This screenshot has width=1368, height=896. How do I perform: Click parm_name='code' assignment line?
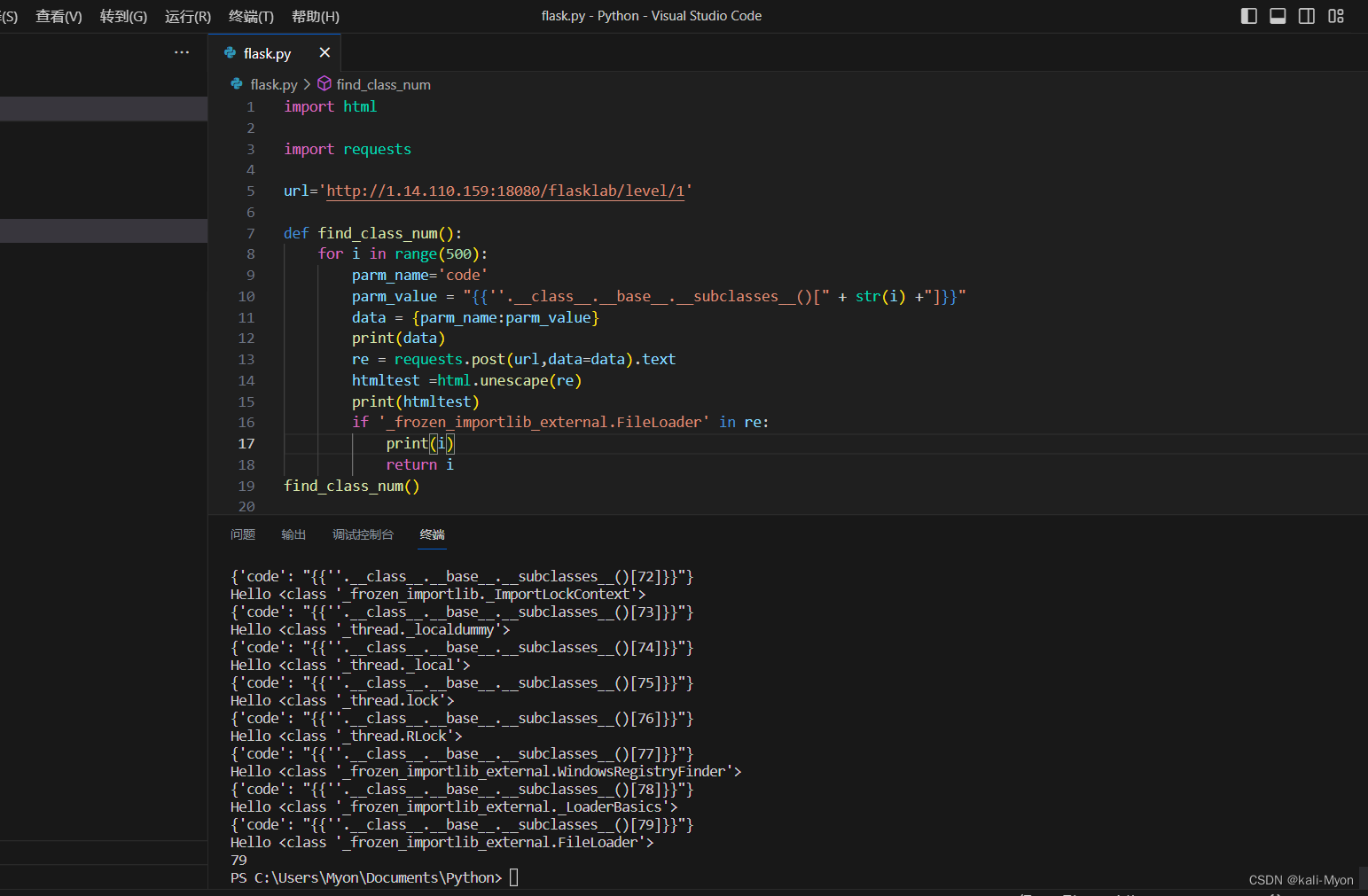coord(419,275)
